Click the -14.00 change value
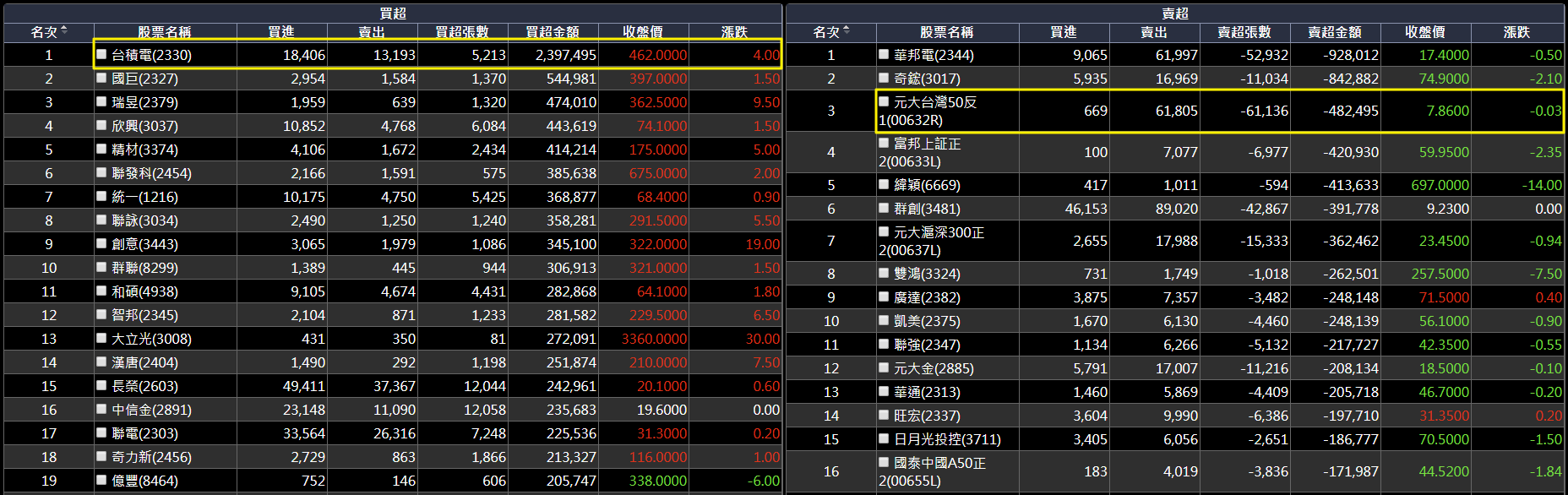Screen dimensions: 1568x495 coord(1541,185)
